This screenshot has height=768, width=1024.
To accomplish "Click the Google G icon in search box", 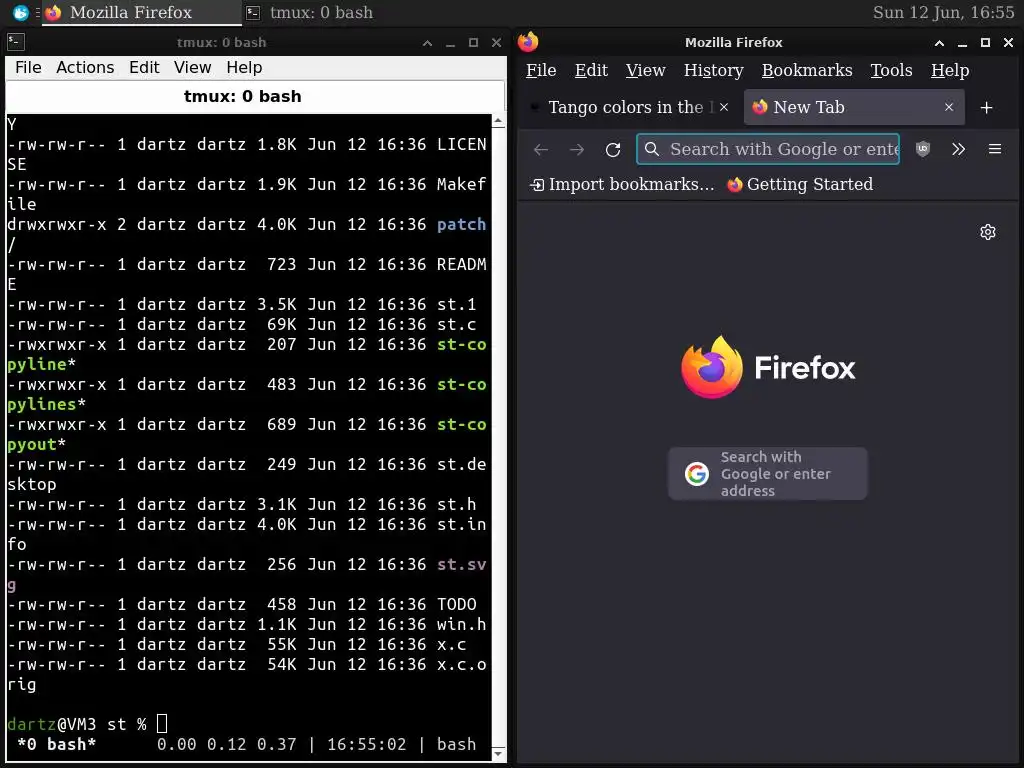I will 696,473.
